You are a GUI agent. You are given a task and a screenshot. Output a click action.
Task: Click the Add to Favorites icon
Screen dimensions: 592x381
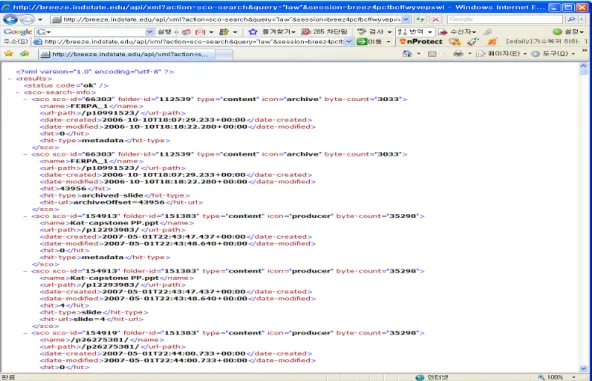click(25, 54)
